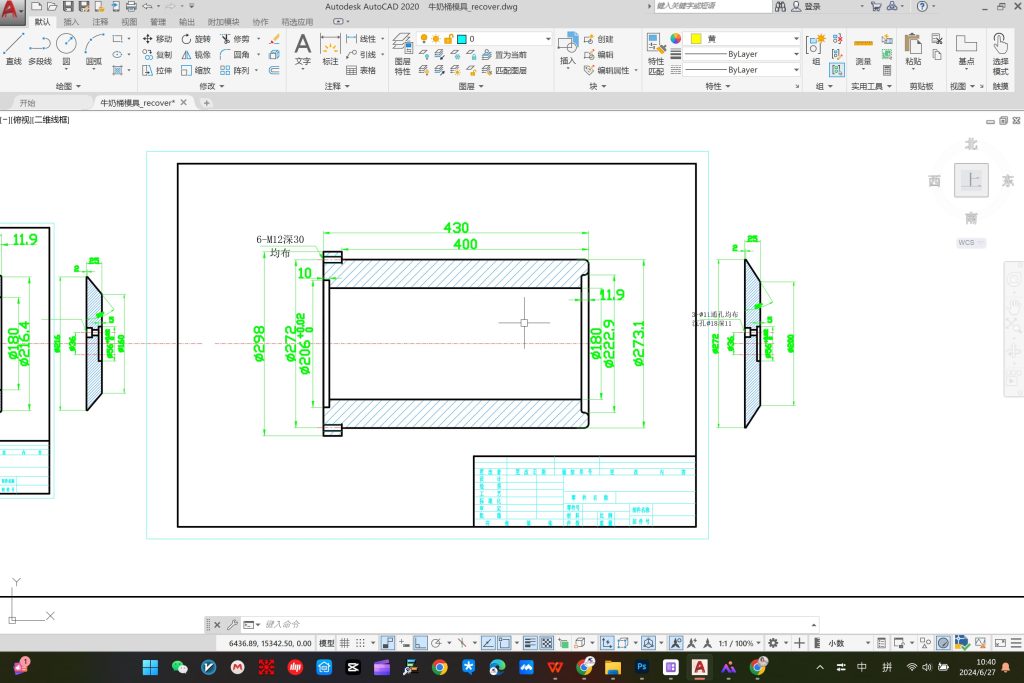This screenshot has height=683, width=1024.
Task: Click the 特性匹配 (Match Properties) tool
Action: click(x=656, y=54)
